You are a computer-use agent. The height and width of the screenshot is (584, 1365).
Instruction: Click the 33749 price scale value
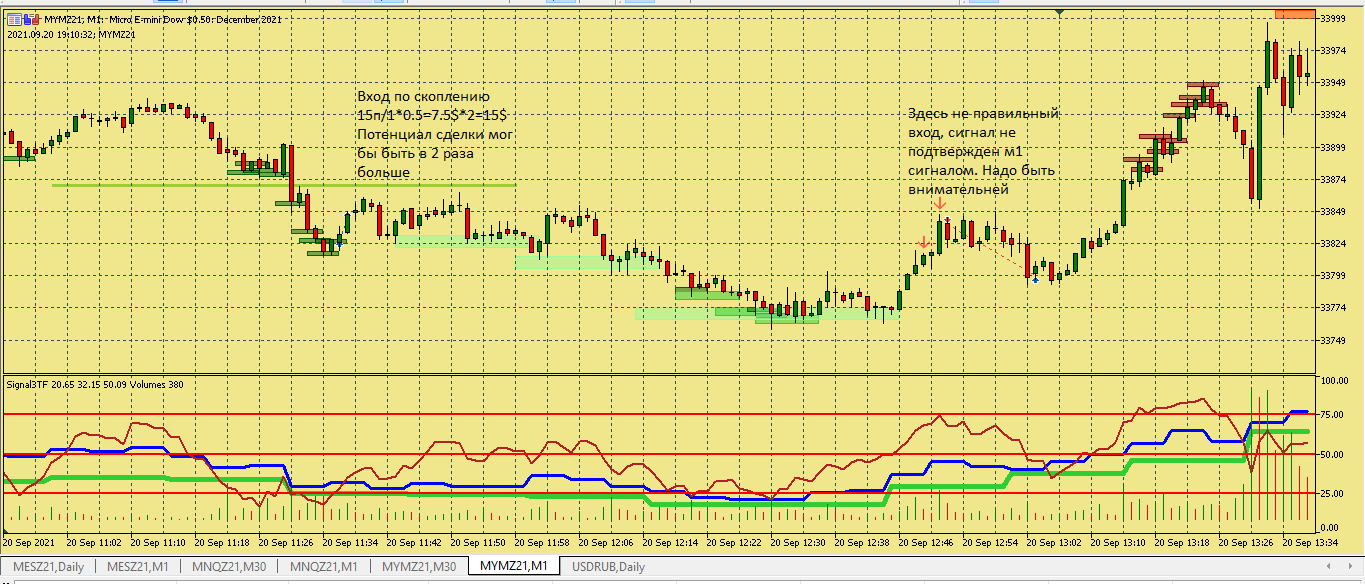[1332, 341]
